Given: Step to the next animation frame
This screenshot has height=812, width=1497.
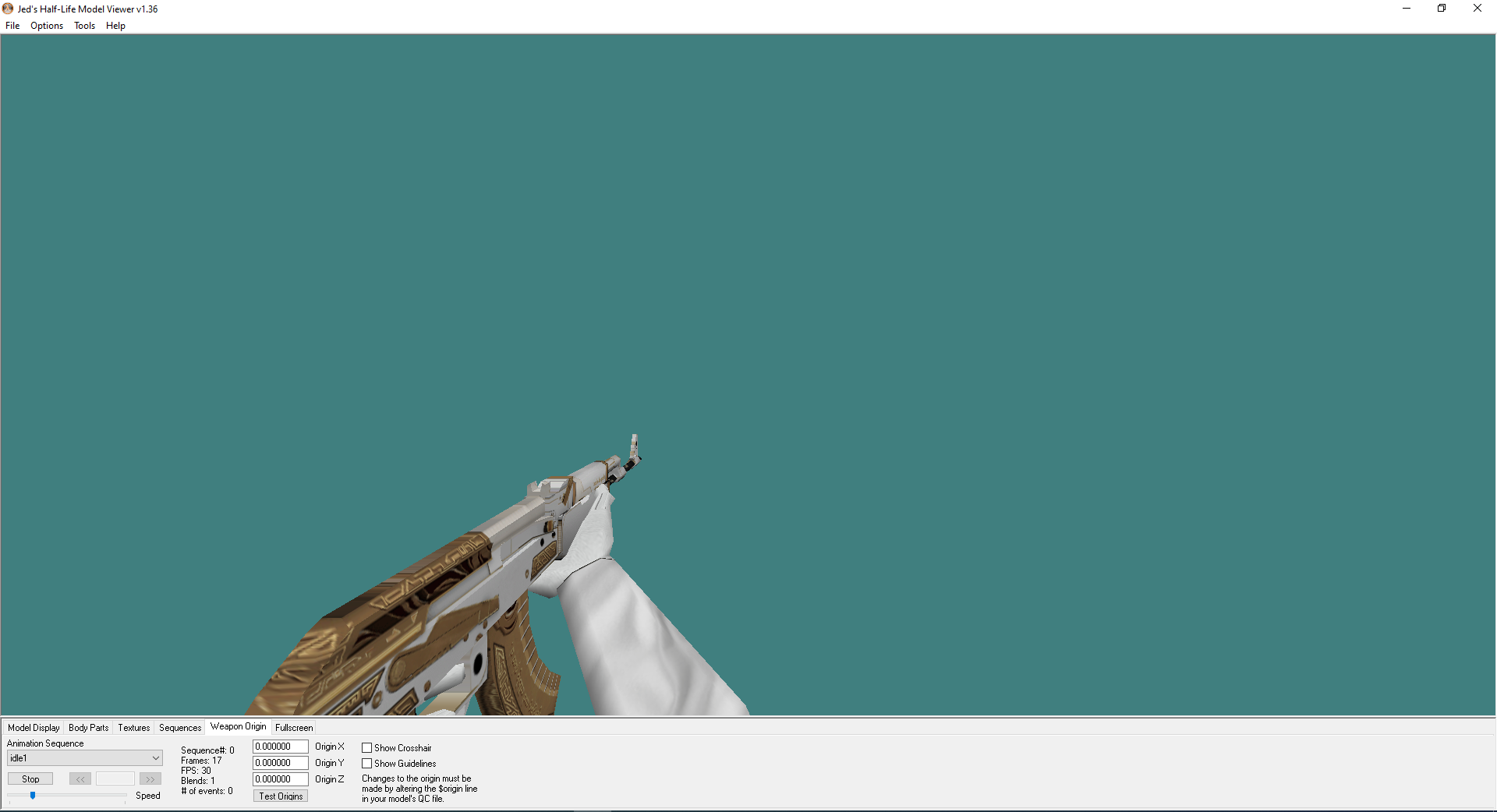Looking at the screenshot, I should (150, 779).
